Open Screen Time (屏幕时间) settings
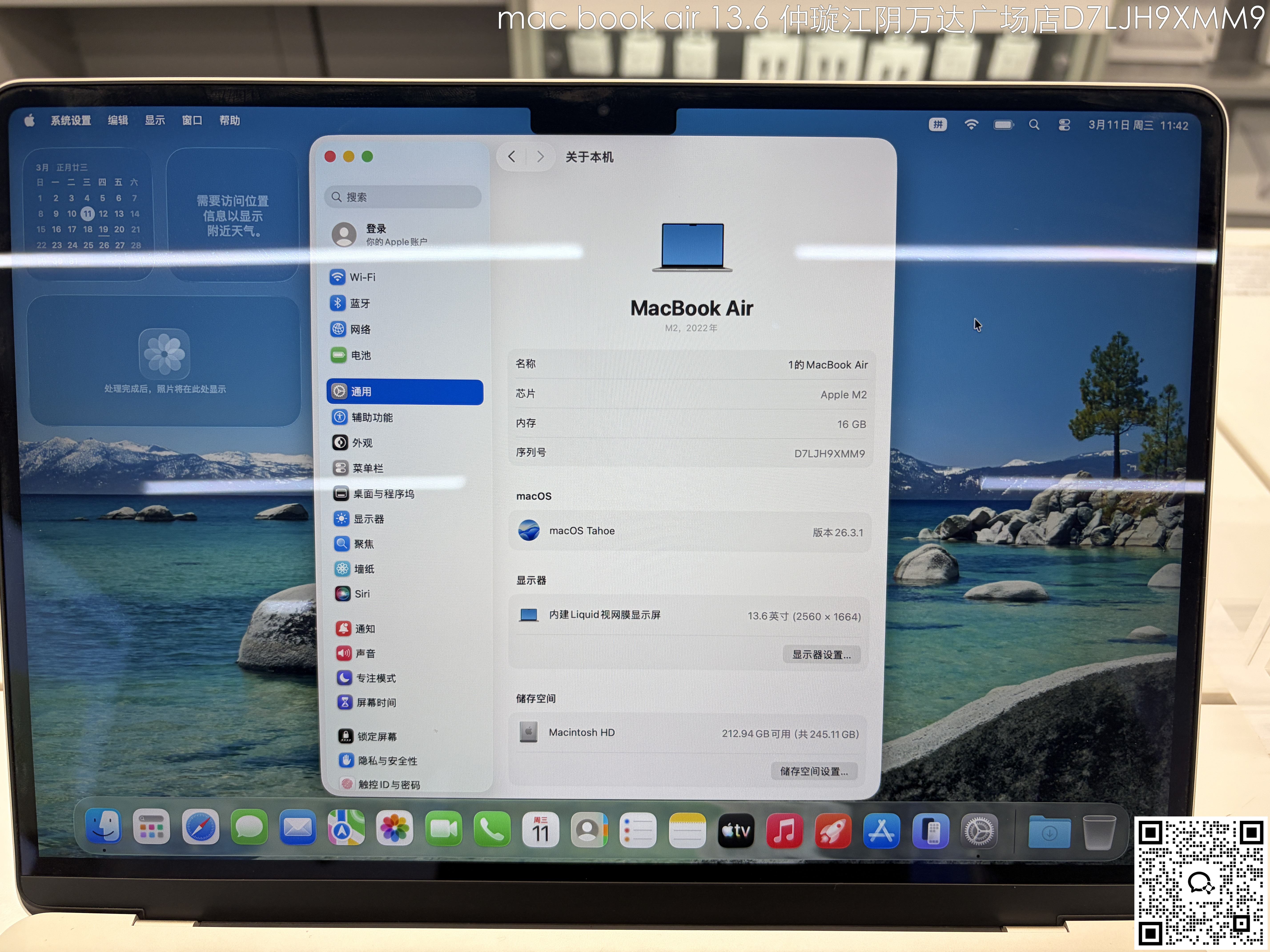 (376, 702)
